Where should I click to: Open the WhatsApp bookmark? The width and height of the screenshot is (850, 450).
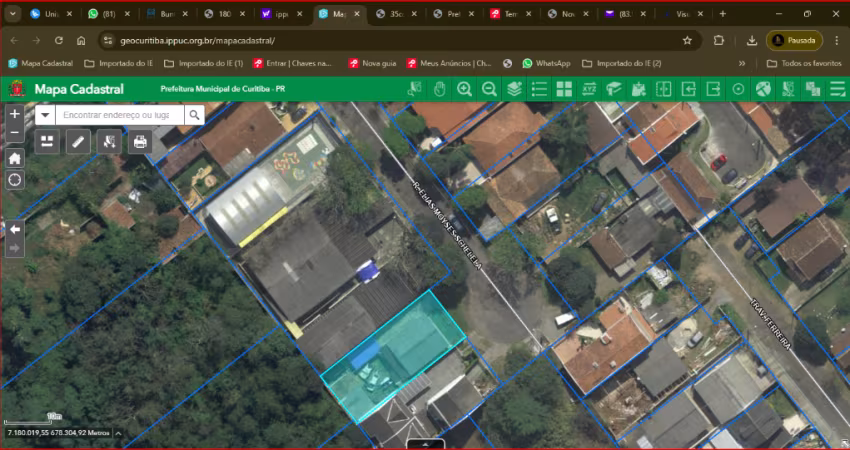click(x=546, y=63)
